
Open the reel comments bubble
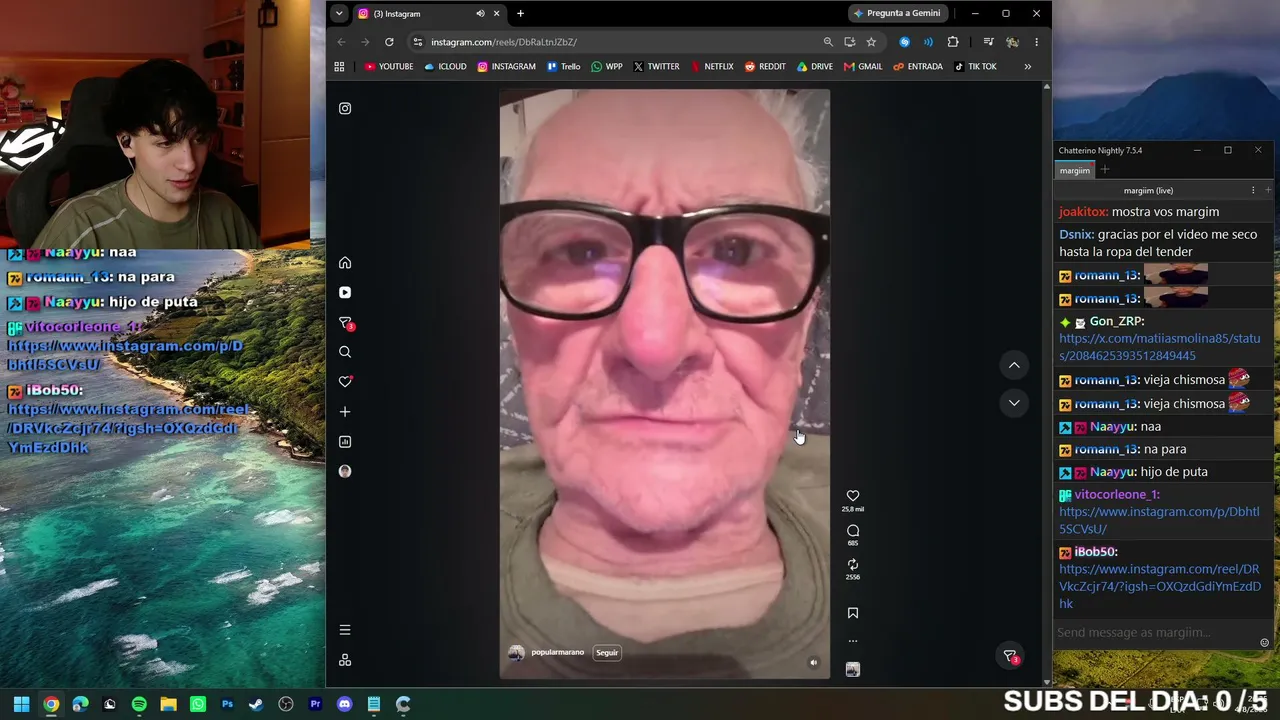point(853,531)
